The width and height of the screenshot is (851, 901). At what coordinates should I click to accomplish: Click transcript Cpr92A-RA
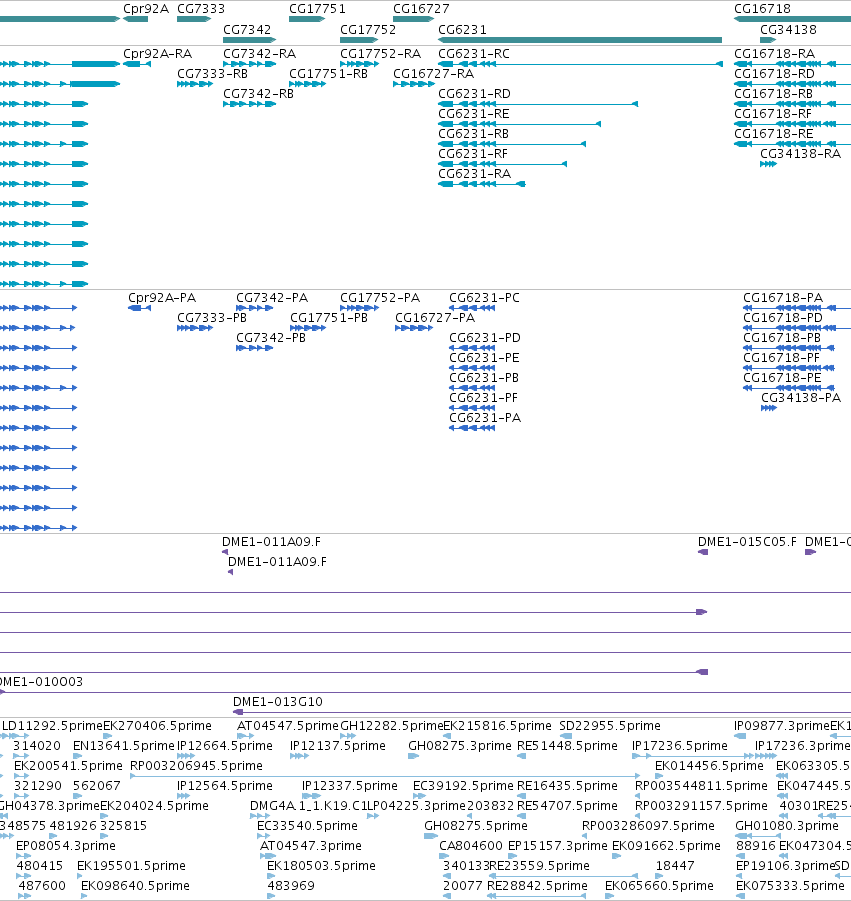(157, 53)
